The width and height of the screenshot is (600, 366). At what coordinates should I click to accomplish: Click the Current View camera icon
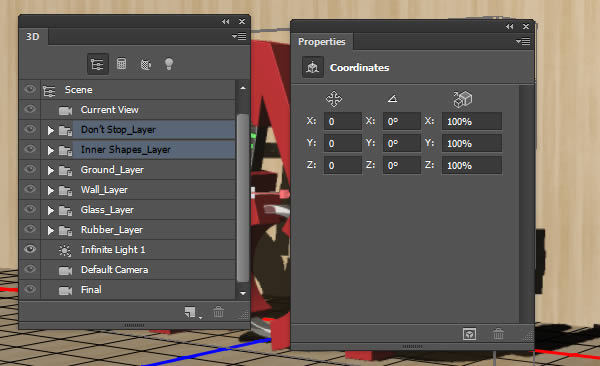tap(65, 111)
